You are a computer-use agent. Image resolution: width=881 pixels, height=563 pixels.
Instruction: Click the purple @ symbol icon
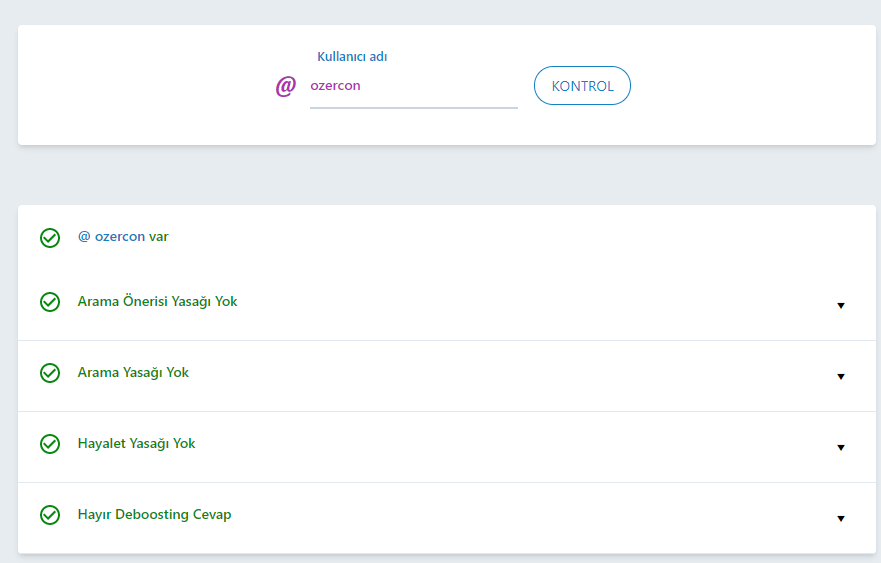(285, 86)
